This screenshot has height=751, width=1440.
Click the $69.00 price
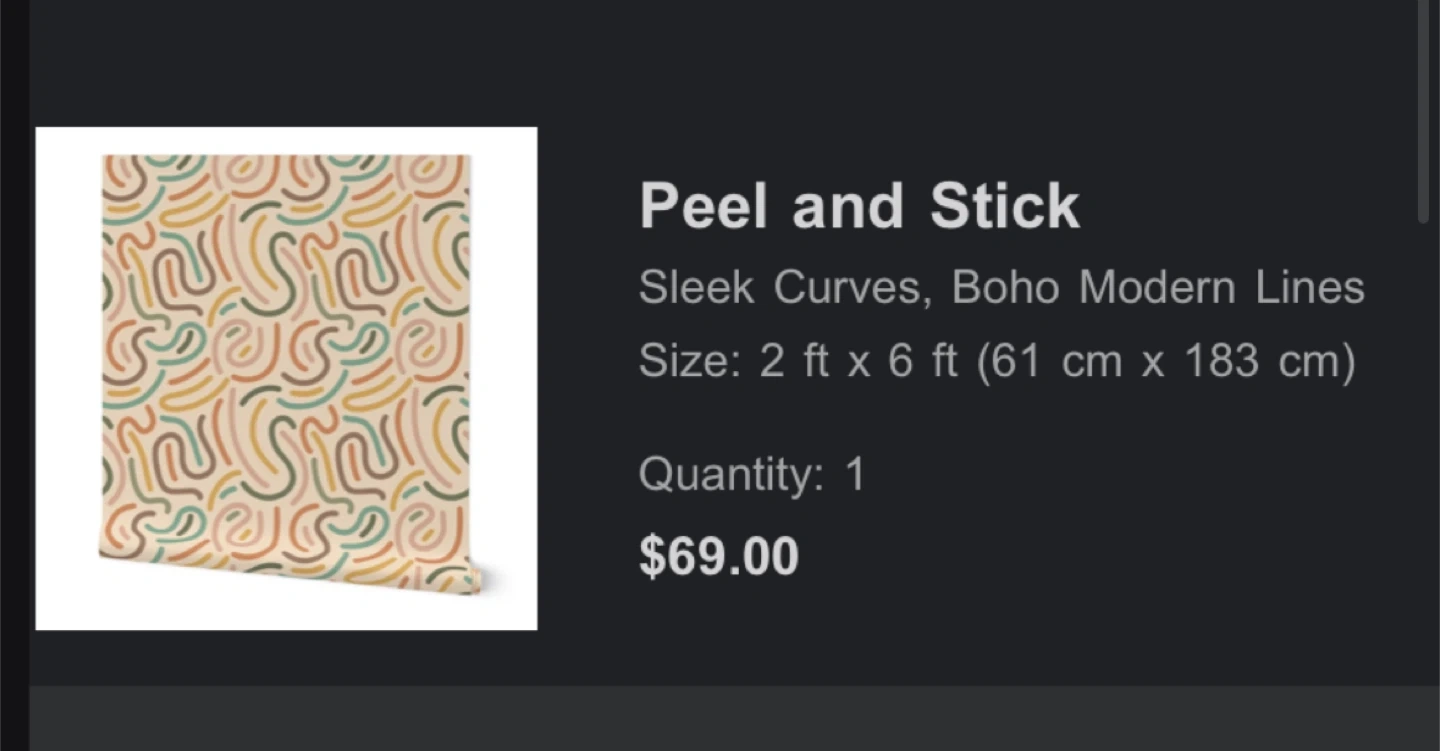[x=718, y=556]
